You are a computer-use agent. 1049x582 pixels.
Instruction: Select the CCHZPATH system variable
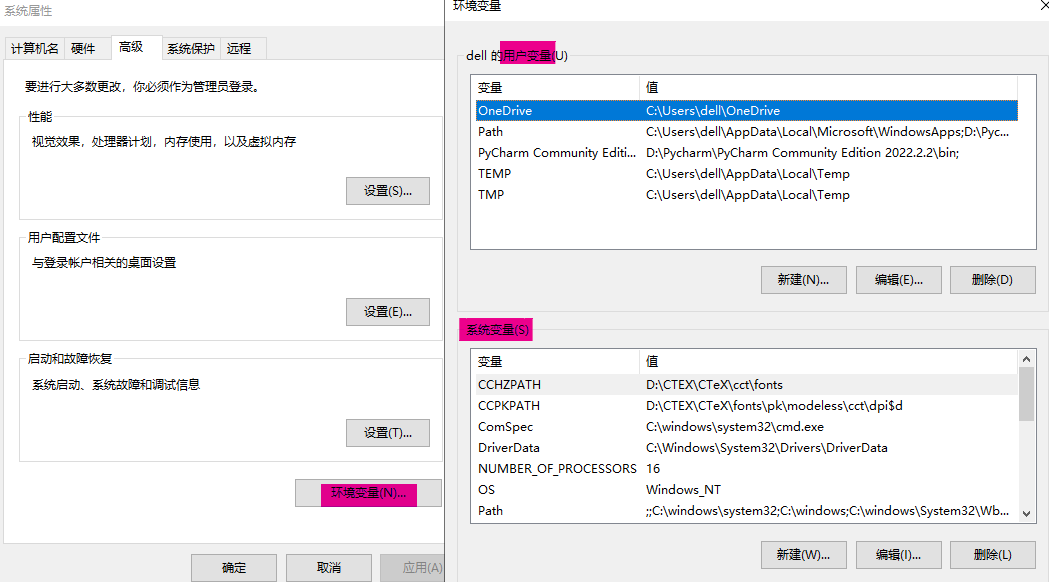[747, 385]
